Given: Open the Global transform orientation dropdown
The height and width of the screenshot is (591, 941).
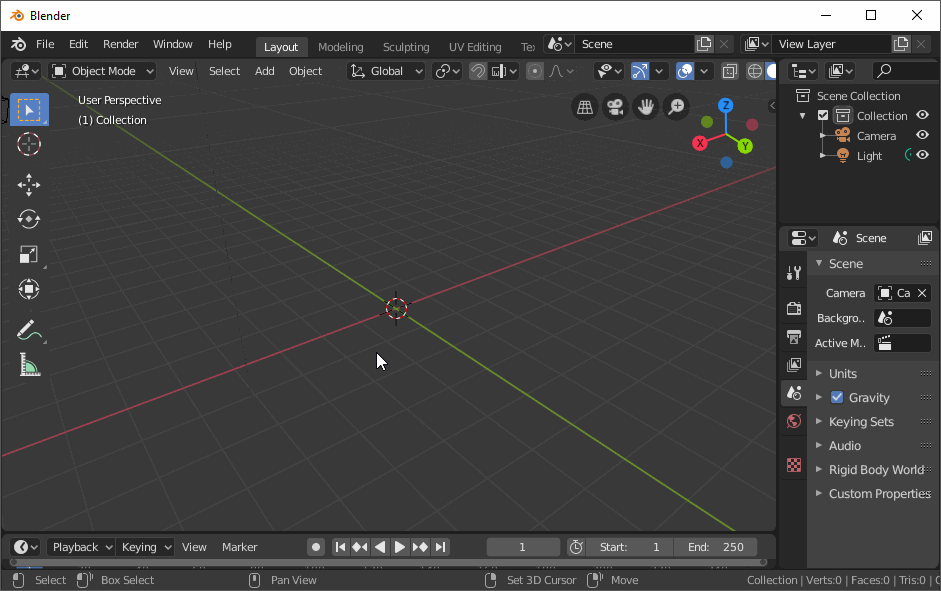Looking at the screenshot, I should coord(386,70).
